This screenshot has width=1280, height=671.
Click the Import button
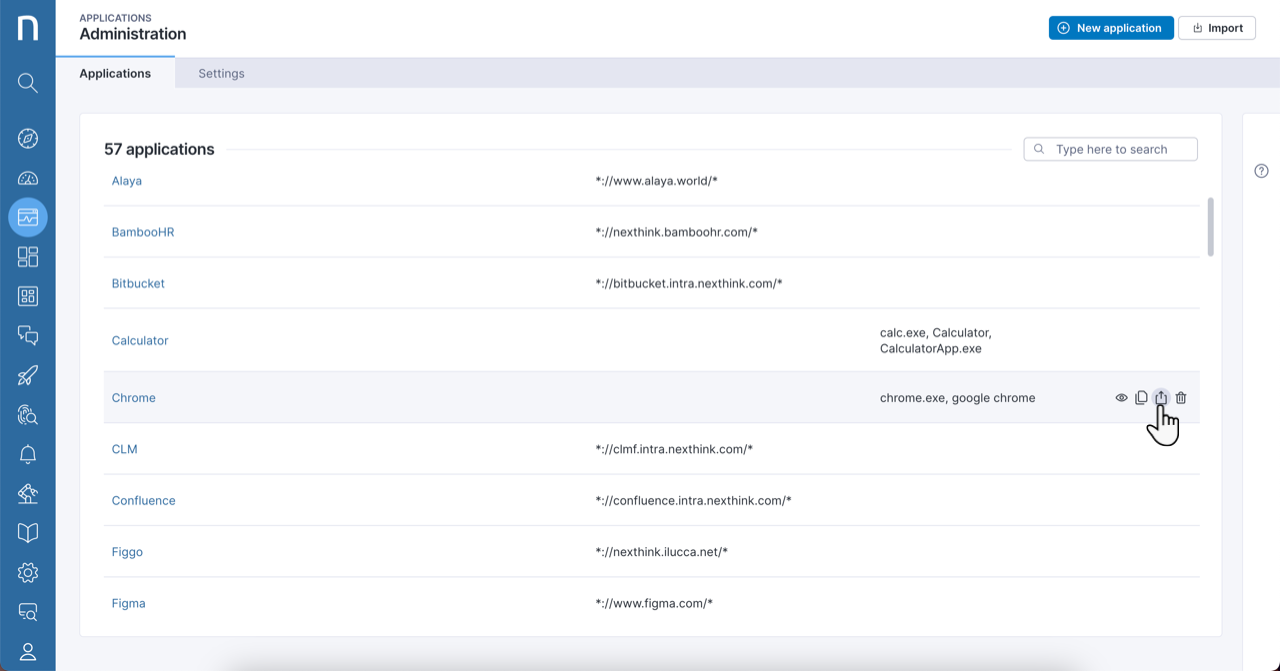coord(1217,28)
